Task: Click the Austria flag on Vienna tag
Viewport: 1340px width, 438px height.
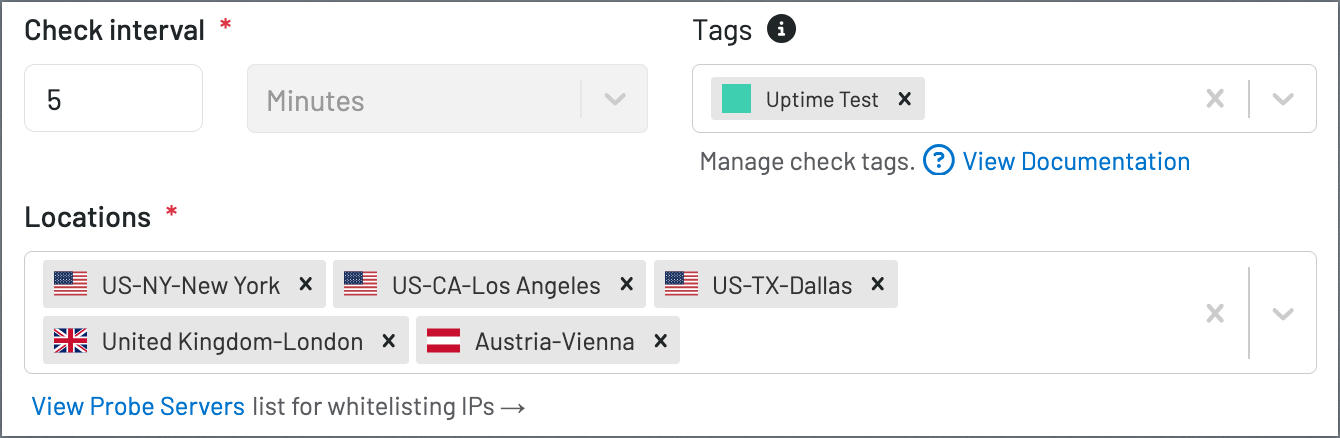Action: (x=444, y=341)
